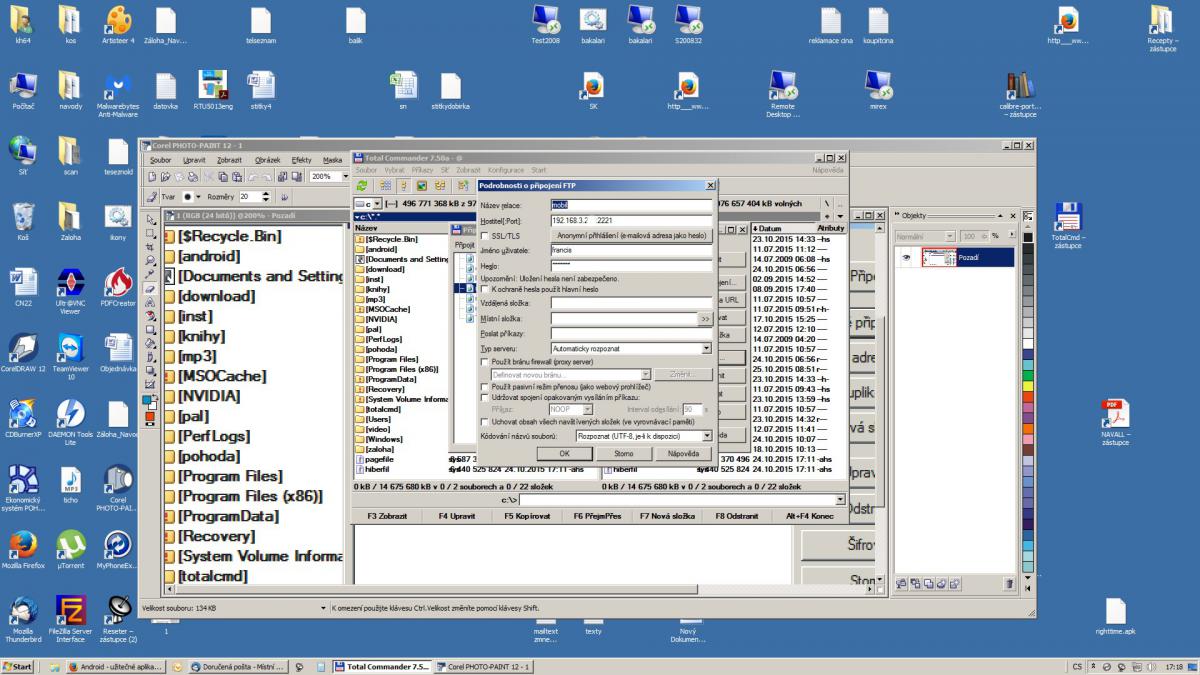Enable 'Použít bránu firewall (proxy server)' checkbox
This screenshot has height=675, width=1200.
[x=484, y=362]
